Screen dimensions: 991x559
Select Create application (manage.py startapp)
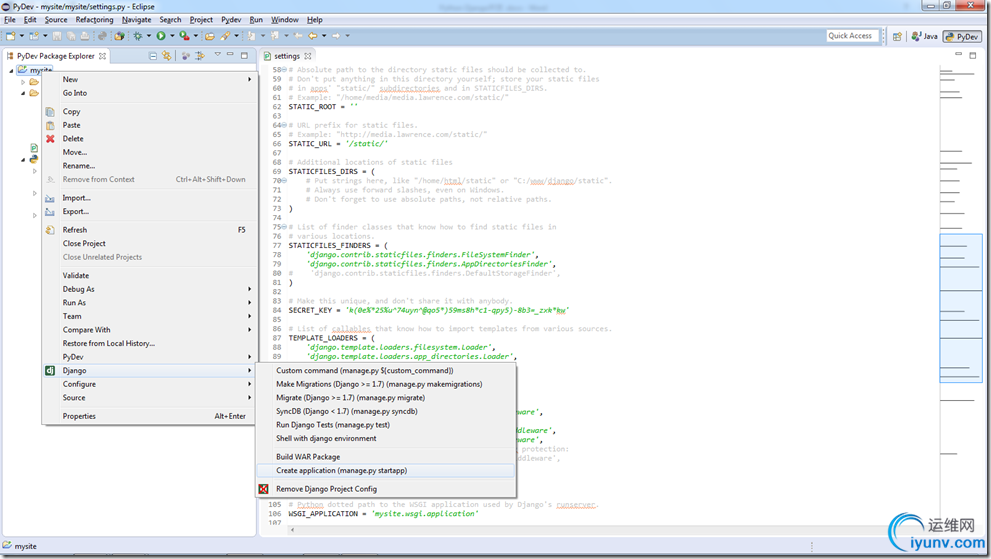tap(386, 470)
